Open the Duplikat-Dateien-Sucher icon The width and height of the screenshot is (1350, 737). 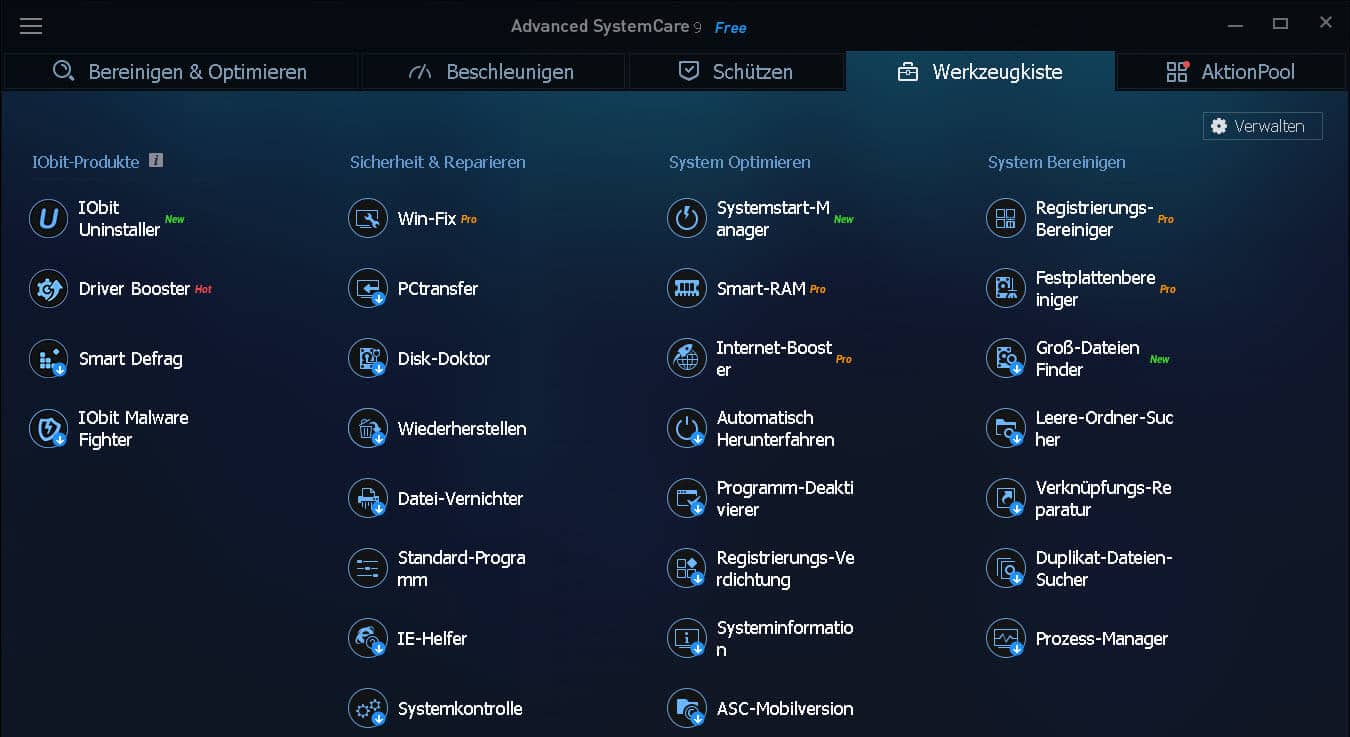(1005, 568)
